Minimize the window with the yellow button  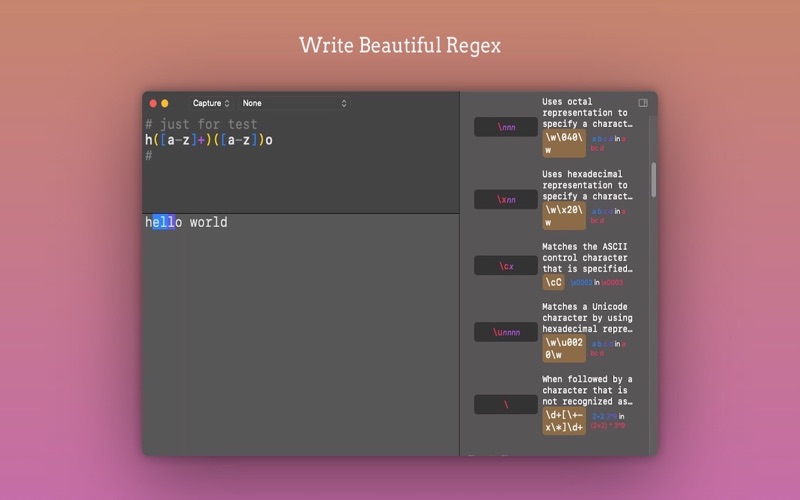165,103
